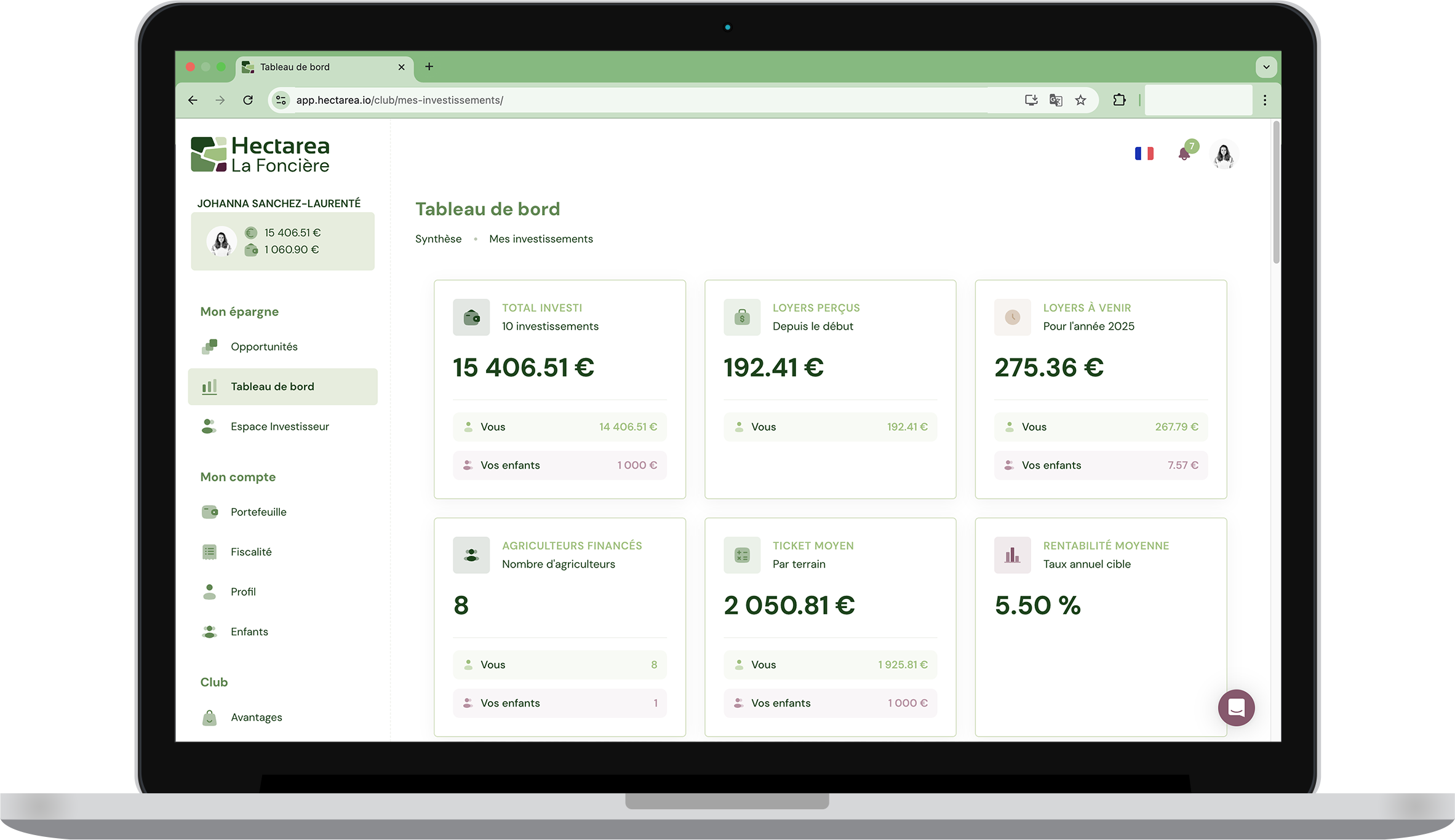
Task: Open the notifications bell icon
Action: (1184, 154)
